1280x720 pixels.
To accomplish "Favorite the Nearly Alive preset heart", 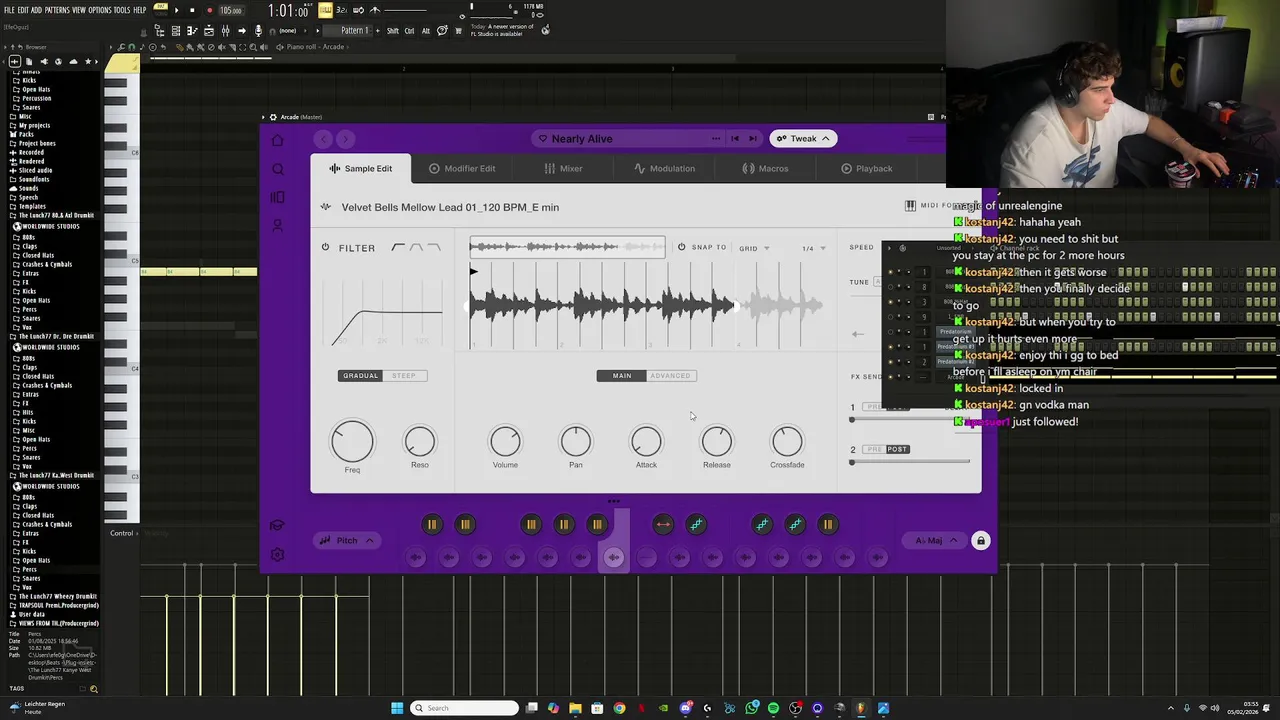I will 543,139.
